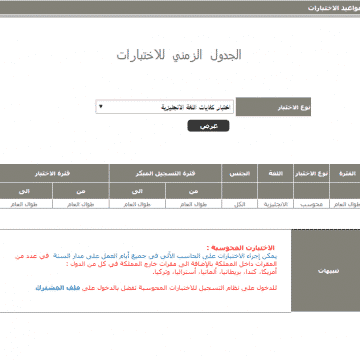Select the محوسب cell in the table row
The height and width of the screenshot is (360, 360).
click(x=311, y=204)
